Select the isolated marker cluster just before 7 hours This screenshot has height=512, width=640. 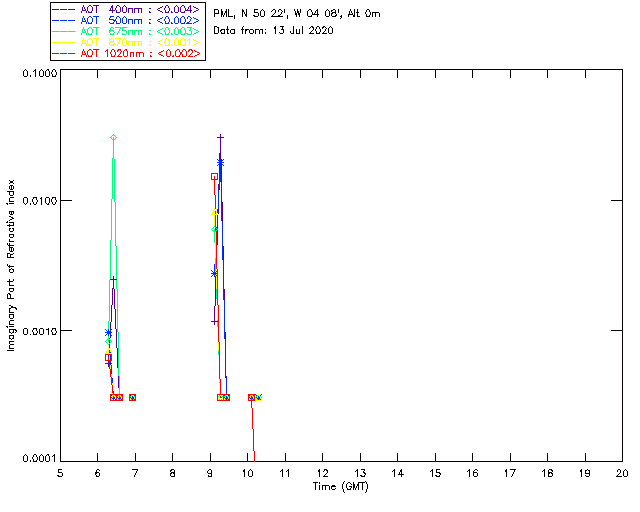tap(132, 397)
